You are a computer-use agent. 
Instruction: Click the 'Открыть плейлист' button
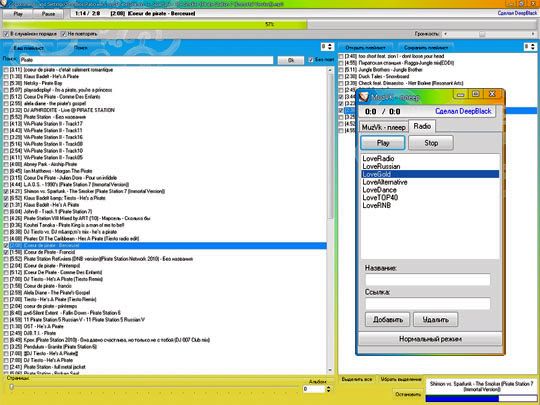[365, 48]
